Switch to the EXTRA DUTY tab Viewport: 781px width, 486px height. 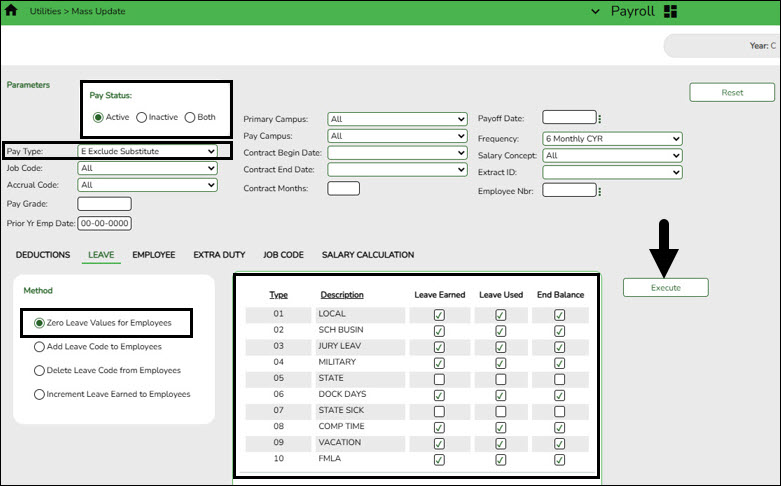pyautogui.click(x=219, y=254)
